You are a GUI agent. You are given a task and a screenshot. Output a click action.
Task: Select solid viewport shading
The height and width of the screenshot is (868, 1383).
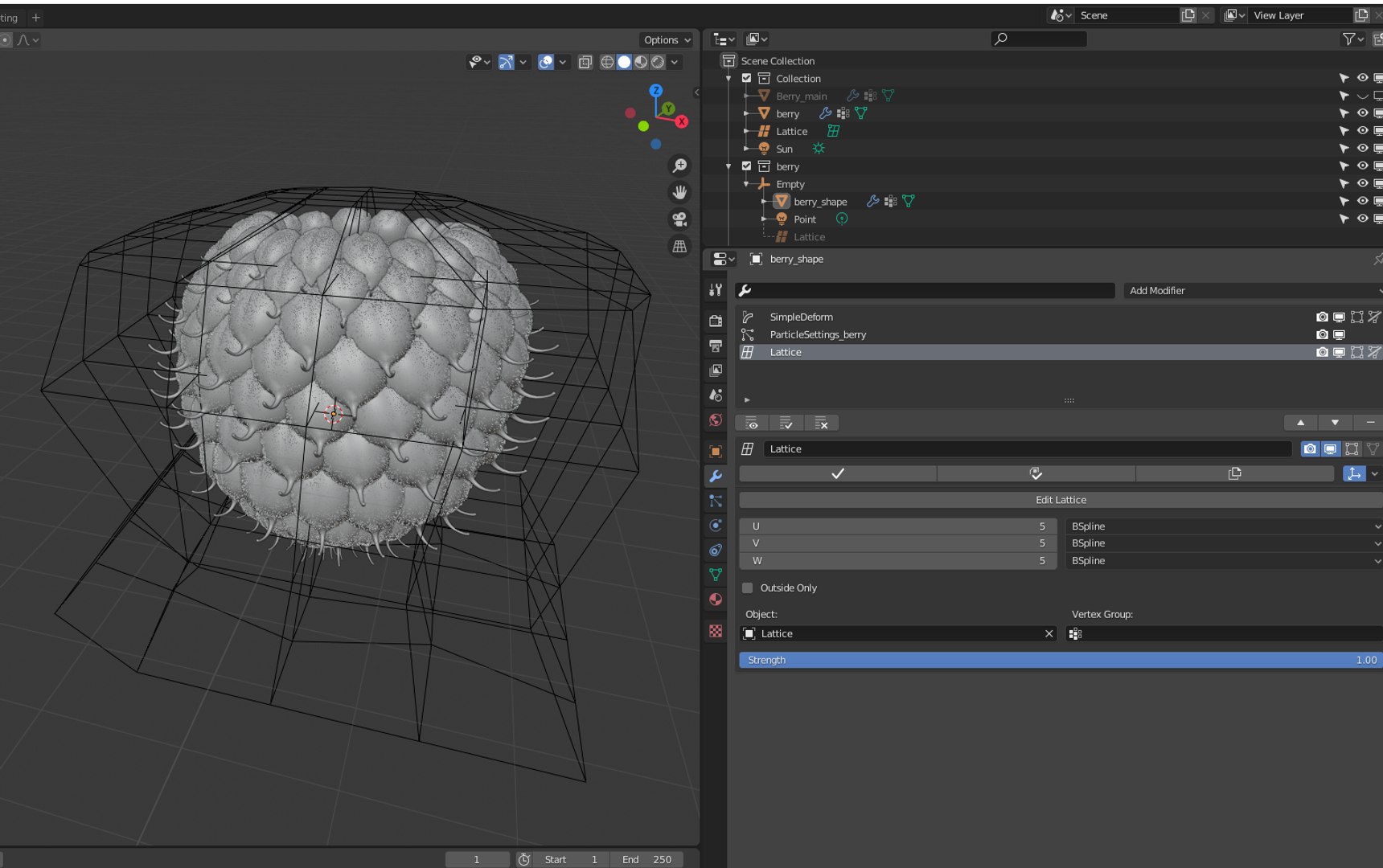tap(624, 62)
